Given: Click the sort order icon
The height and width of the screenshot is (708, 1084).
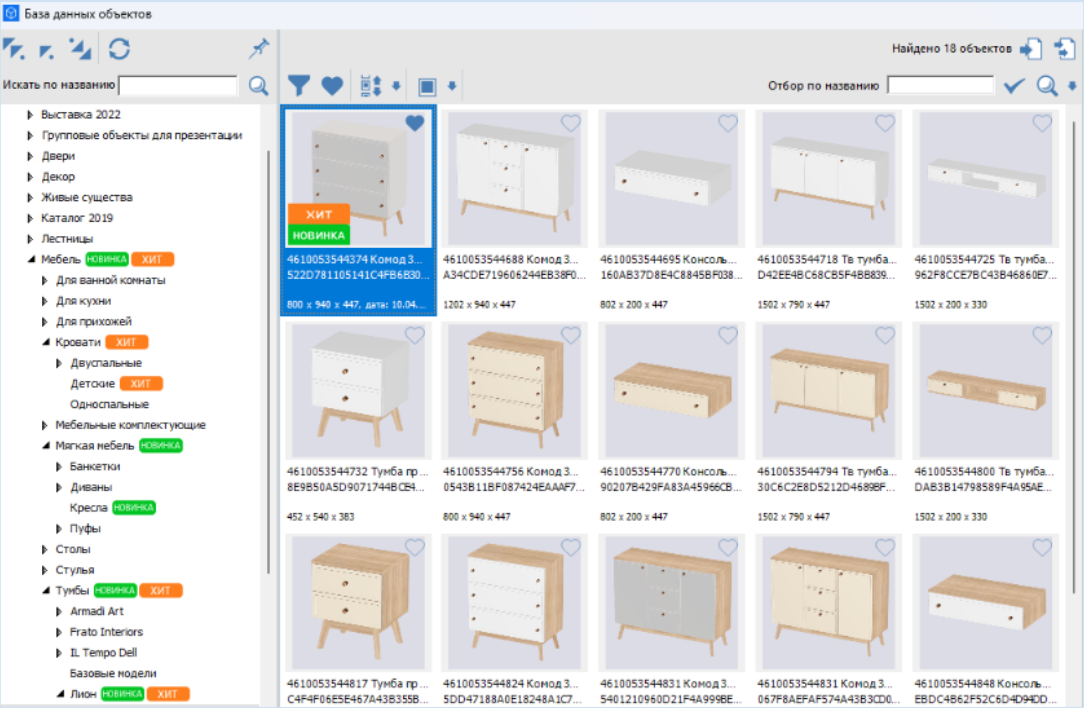Looking at the screenshot, I should tap(371, 86).
